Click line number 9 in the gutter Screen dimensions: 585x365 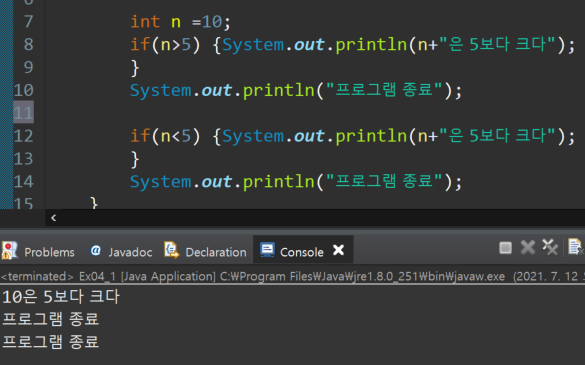[28, 68]
